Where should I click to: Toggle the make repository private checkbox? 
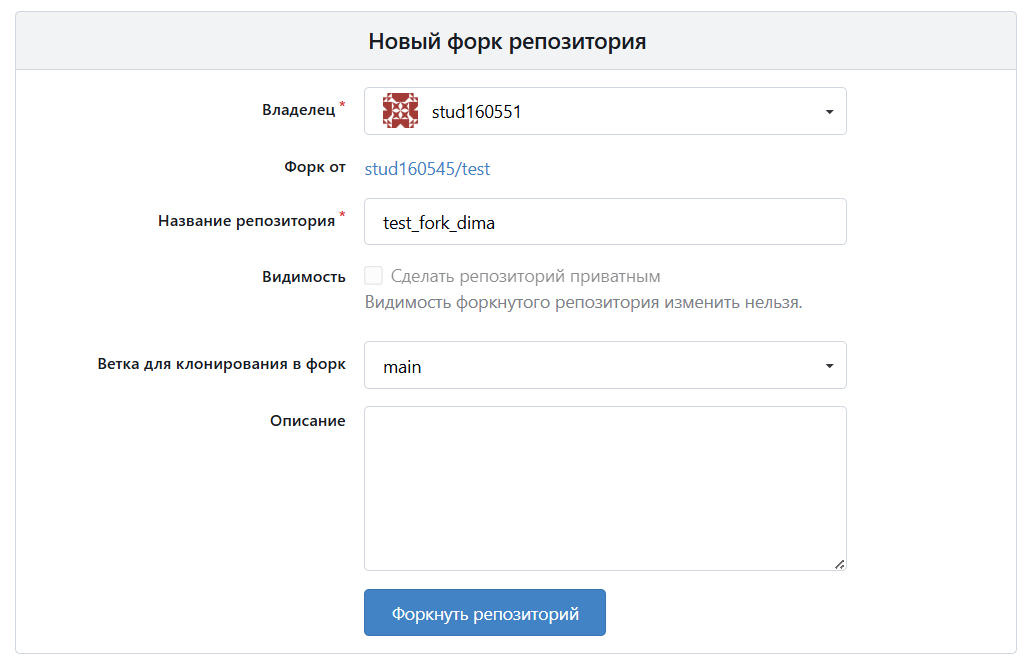374,276
